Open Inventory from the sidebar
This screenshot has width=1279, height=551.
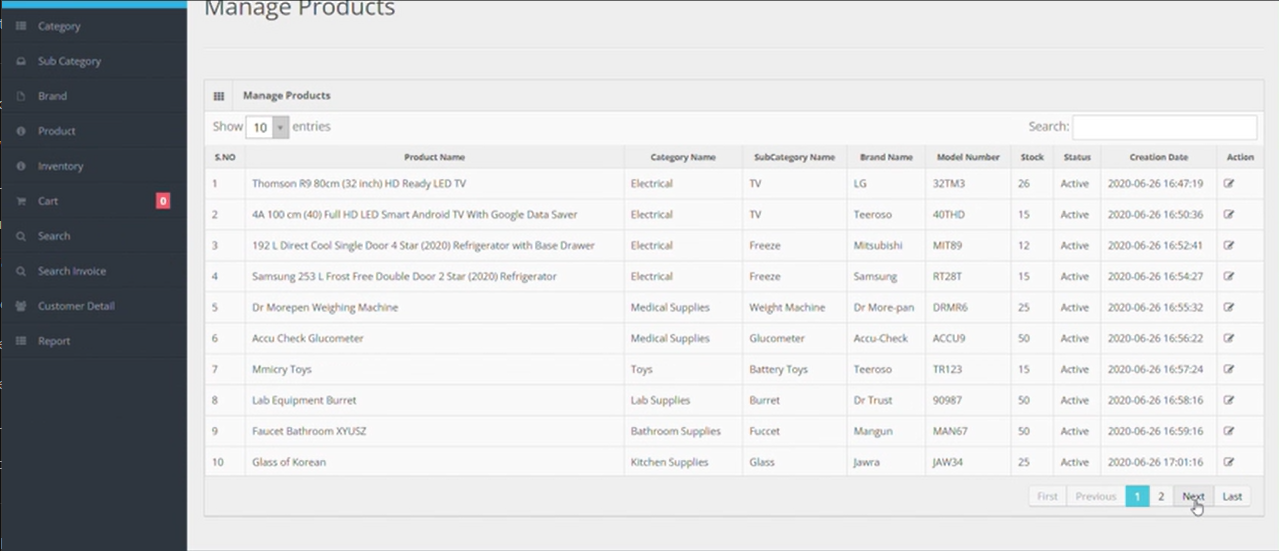[60, 166]
